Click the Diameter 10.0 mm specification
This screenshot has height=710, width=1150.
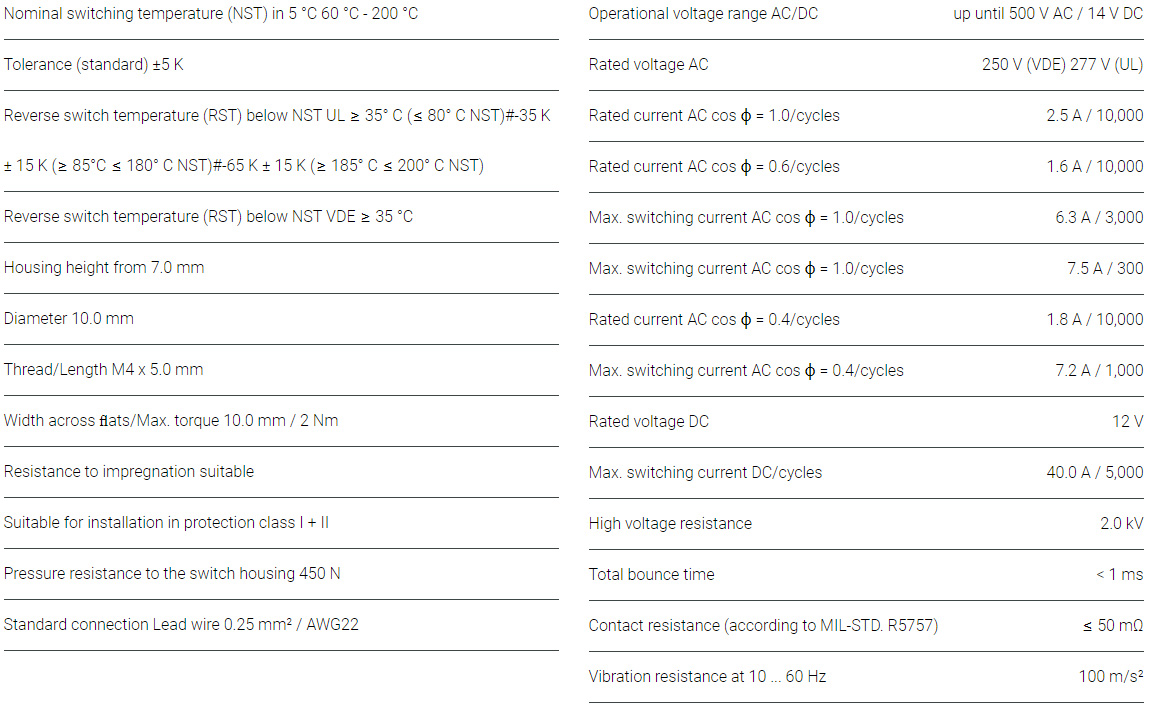pos(69,319)
